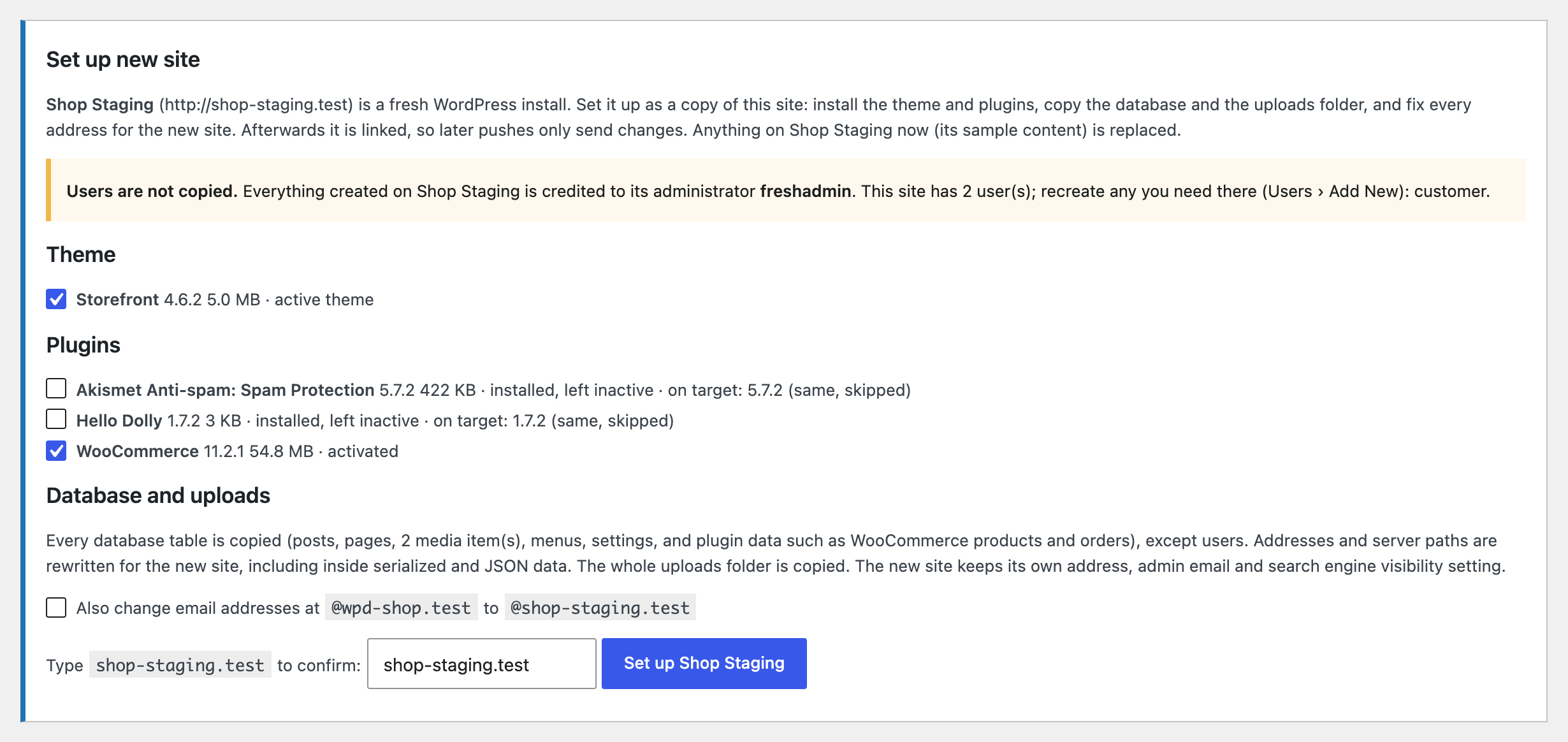Click the Database and uploads heading

pyautogui.click(x=158, y=495)
